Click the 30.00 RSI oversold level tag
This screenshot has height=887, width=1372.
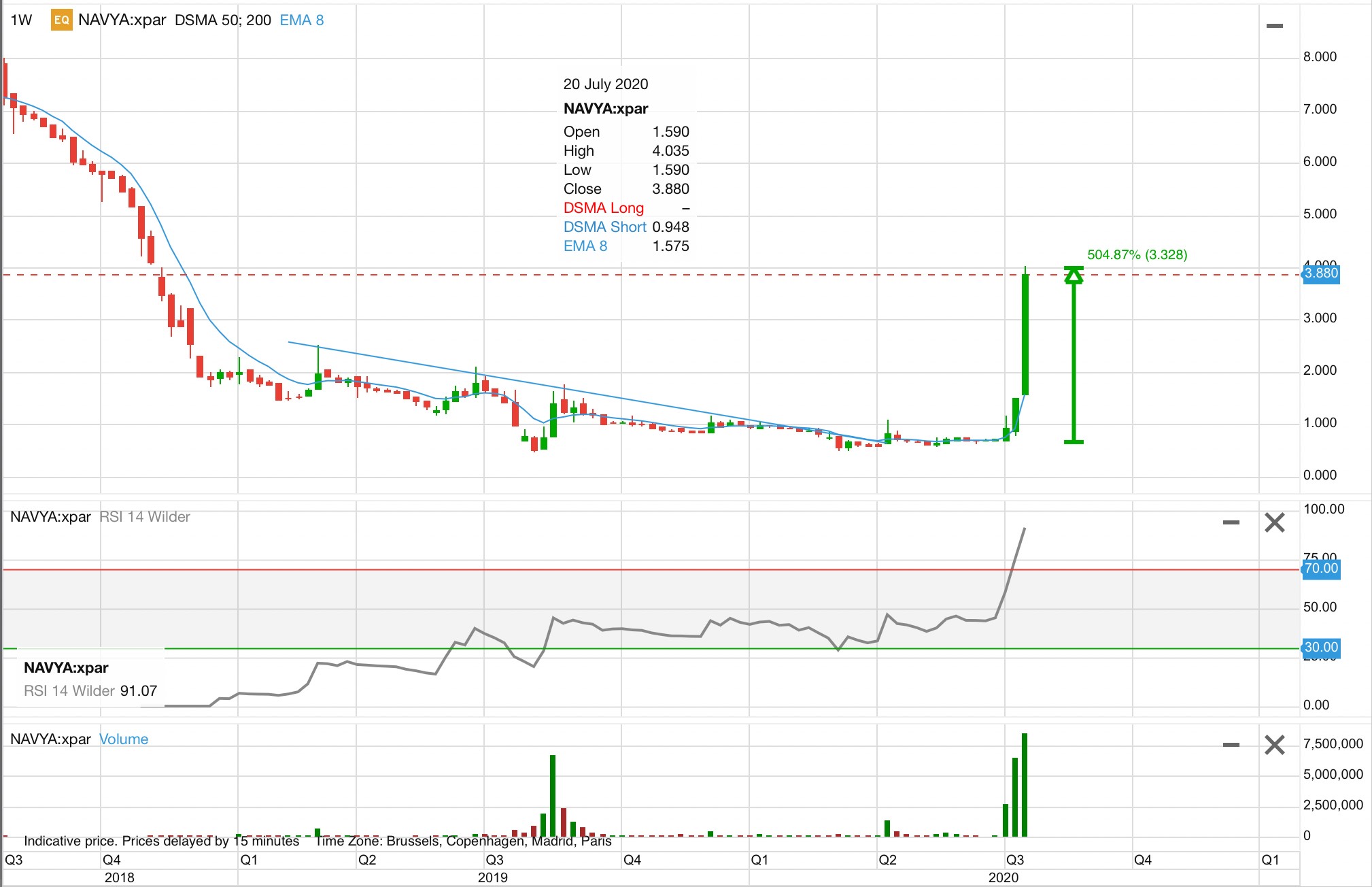pos(1321,648)
